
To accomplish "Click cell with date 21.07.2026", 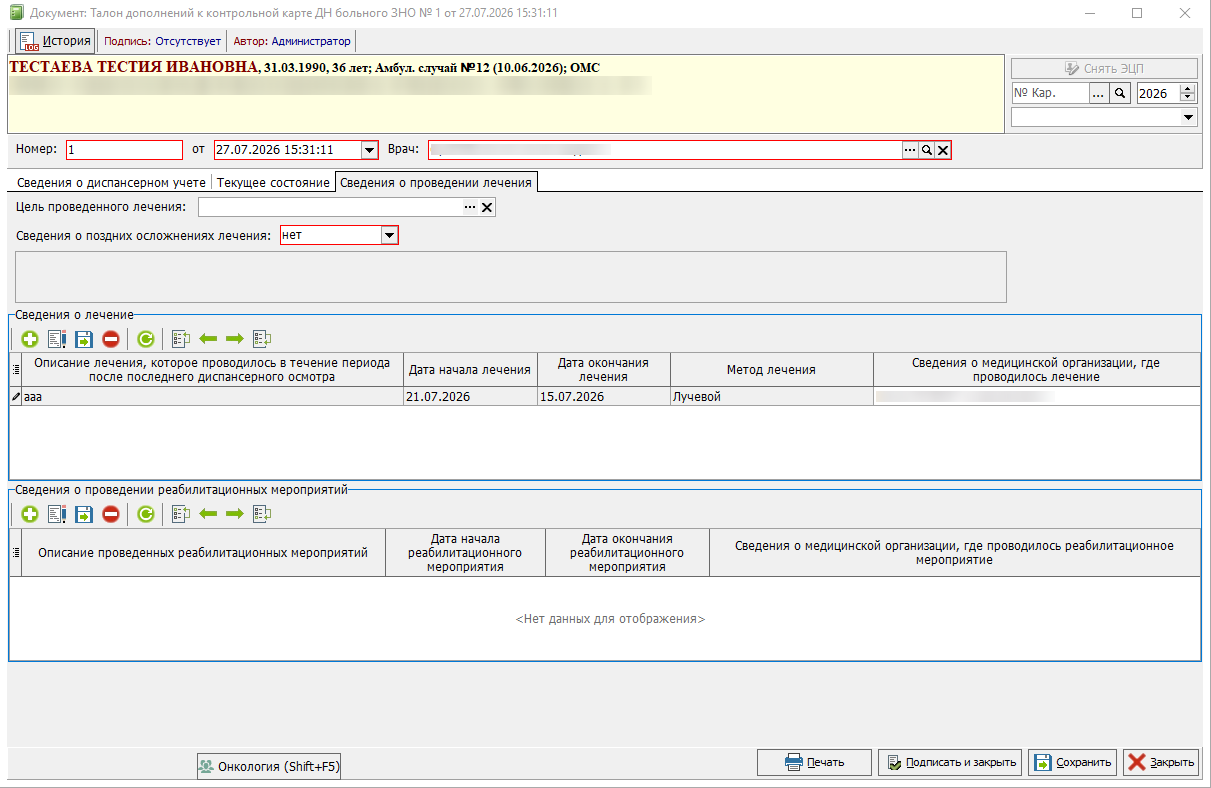I will [470, 397].
